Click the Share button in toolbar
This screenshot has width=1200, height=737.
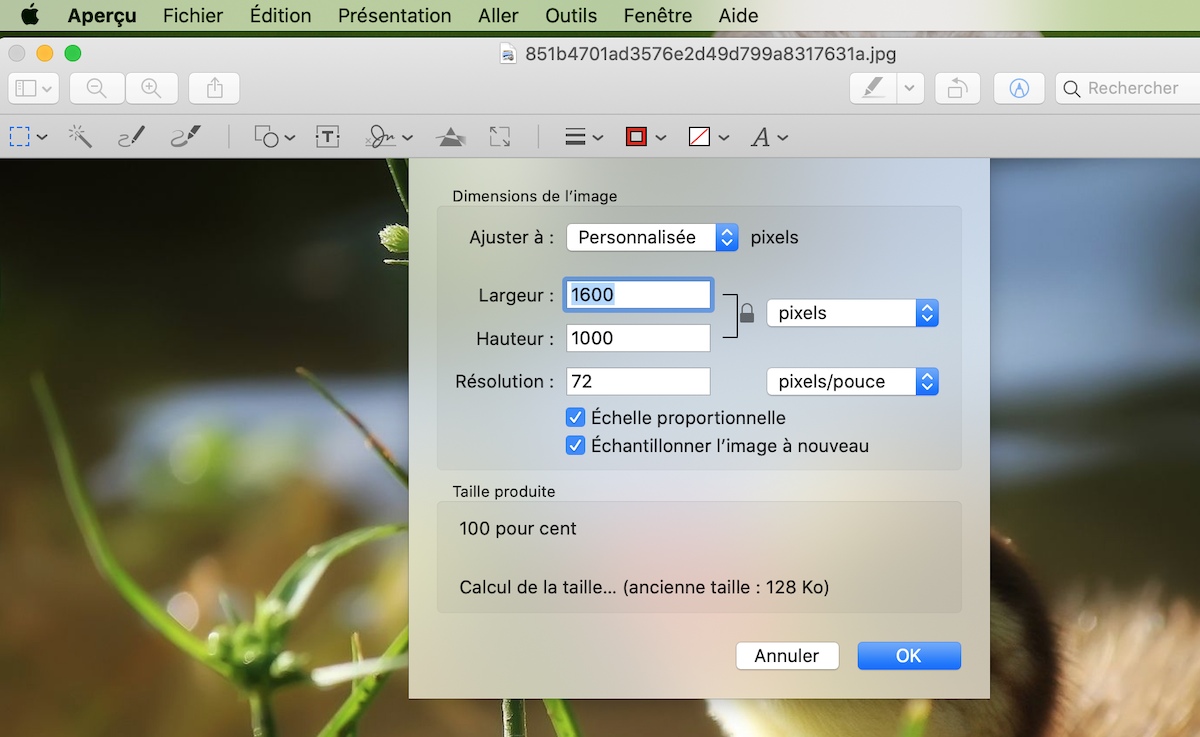214,88
